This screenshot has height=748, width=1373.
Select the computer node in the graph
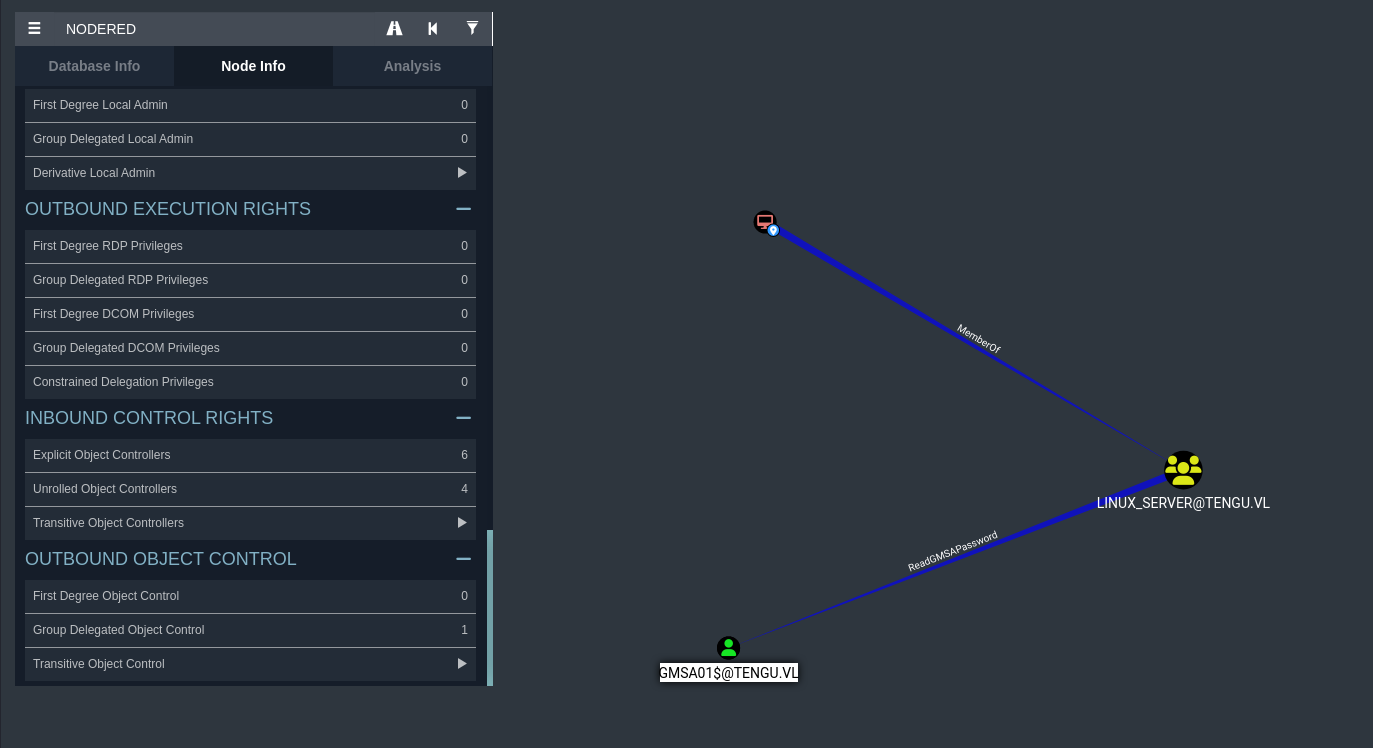(765, 222)
